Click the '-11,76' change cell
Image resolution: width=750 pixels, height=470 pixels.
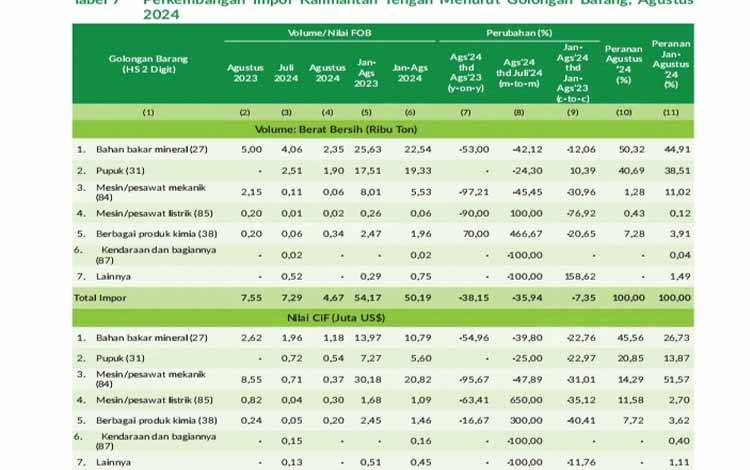coord(581,462)
